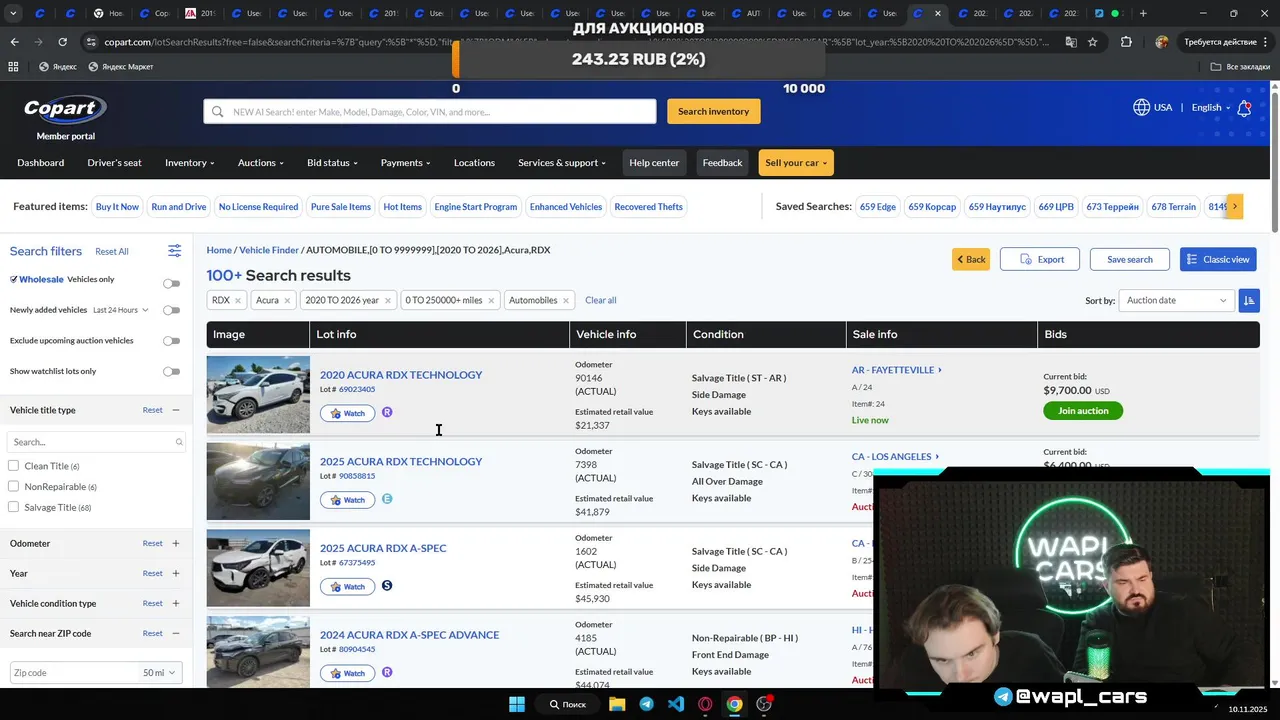Open Telegram from the taskbar

pos(646,704)
